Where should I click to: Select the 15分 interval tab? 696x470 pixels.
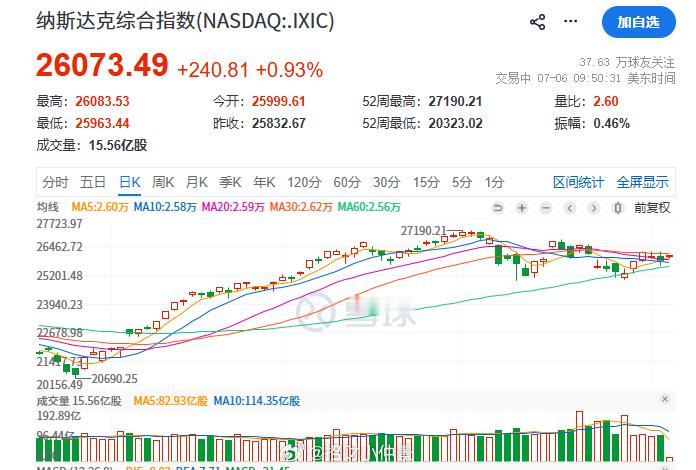(427, 182)
